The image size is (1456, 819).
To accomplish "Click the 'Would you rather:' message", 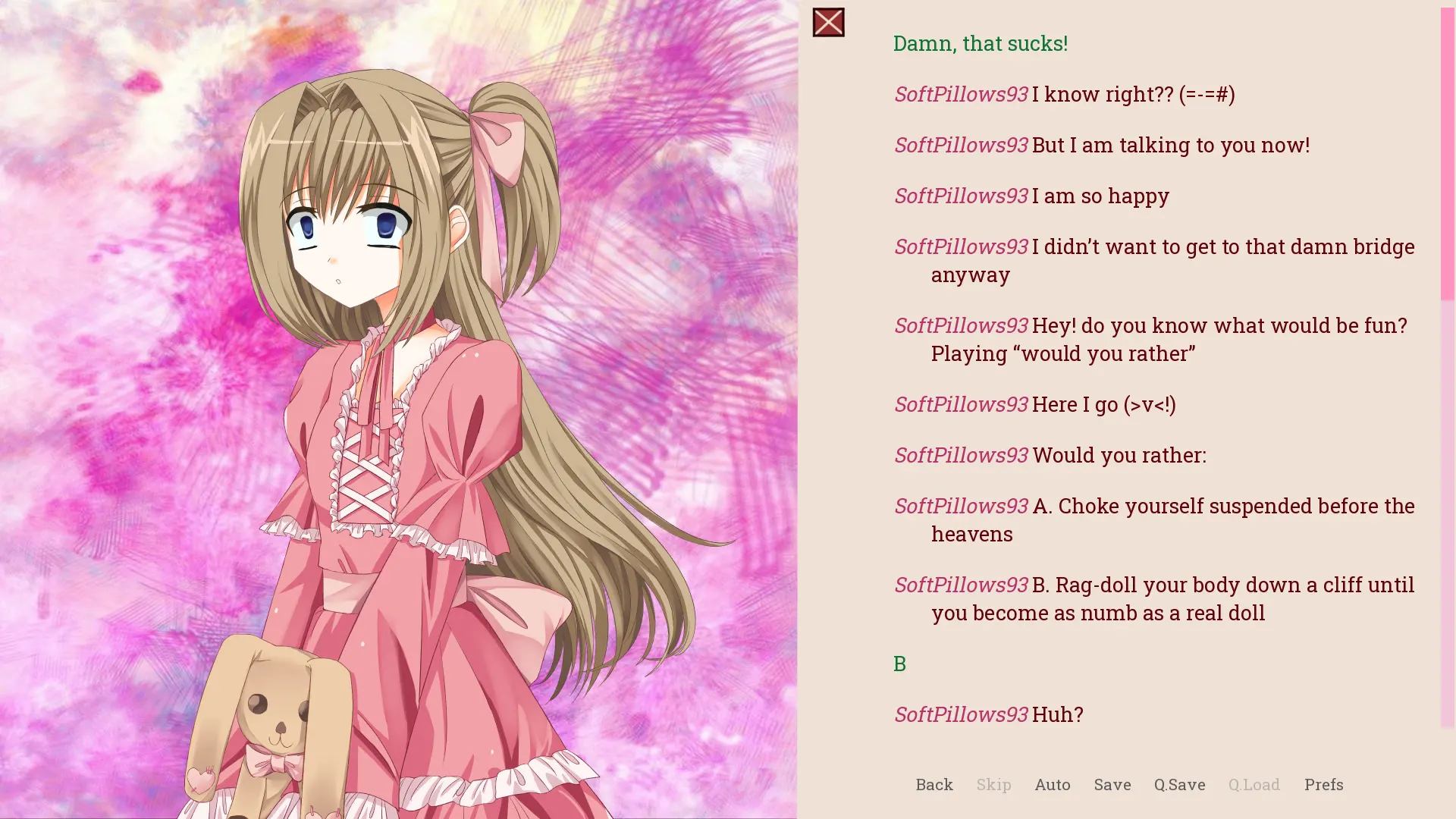I will pos(1050,455).
